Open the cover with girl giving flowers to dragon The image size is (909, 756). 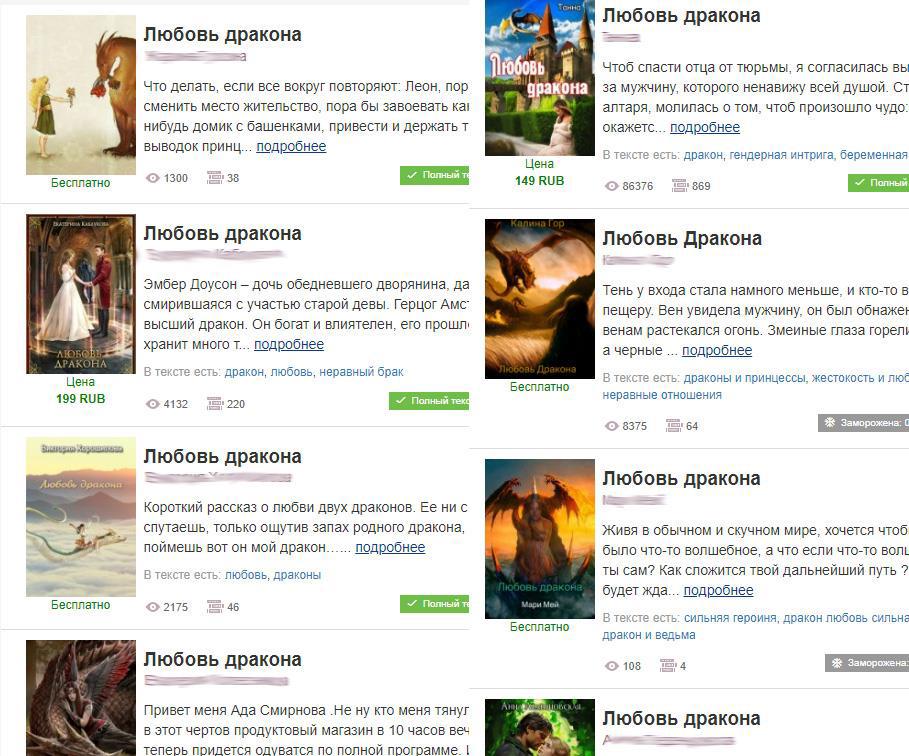pos(81,95)
